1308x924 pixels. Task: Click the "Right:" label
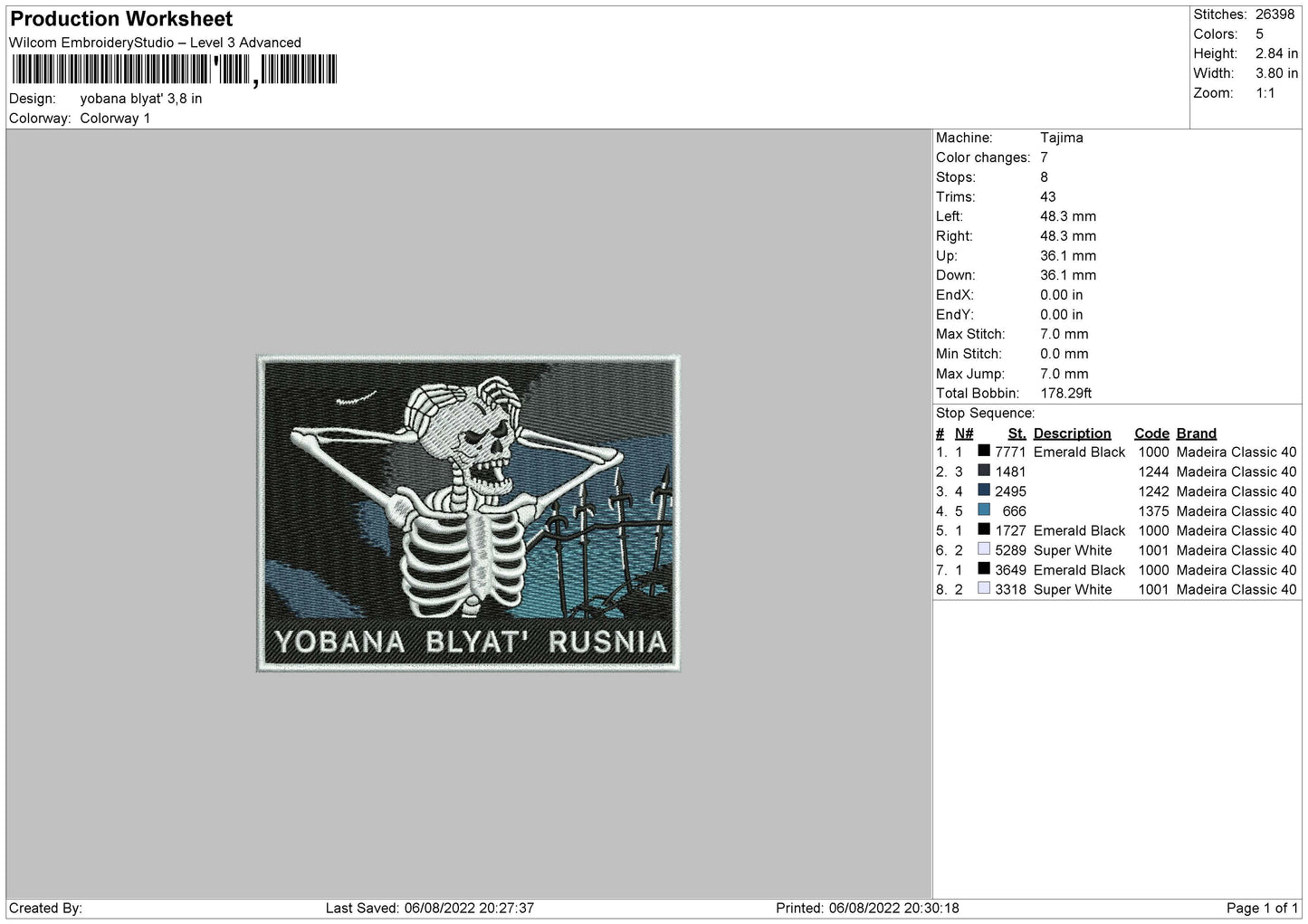954,236
